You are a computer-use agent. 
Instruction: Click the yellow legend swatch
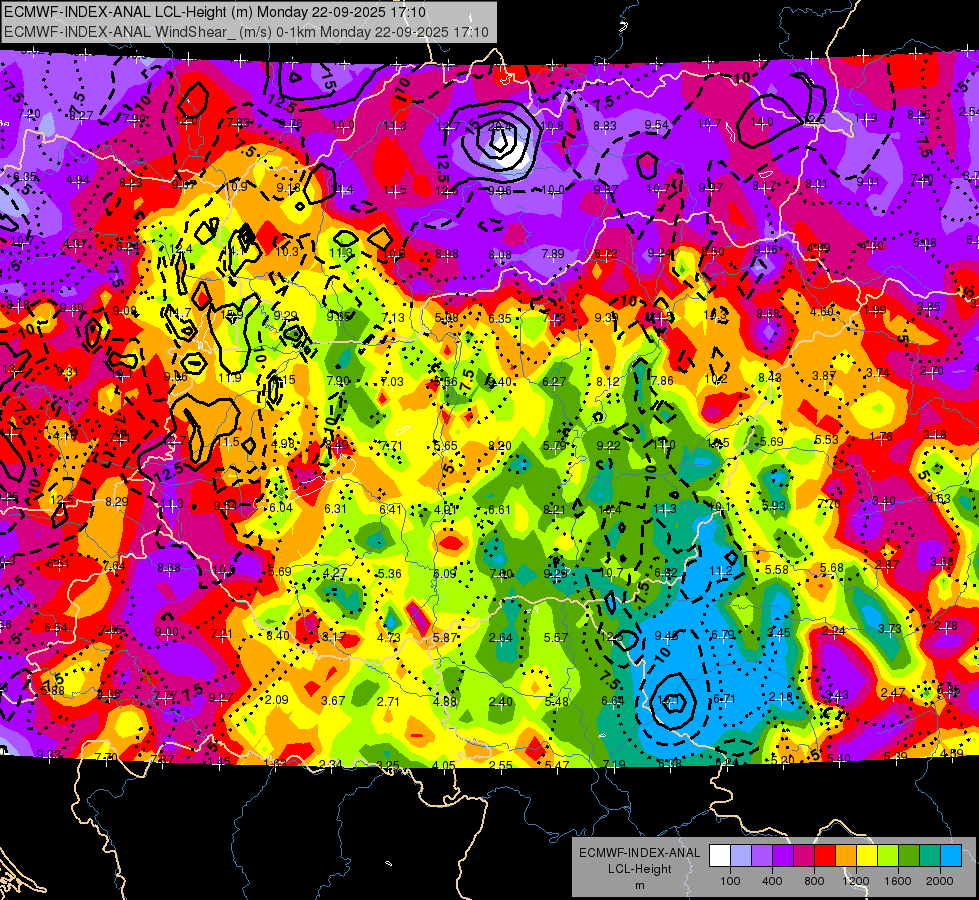click(x=867, y=856)
